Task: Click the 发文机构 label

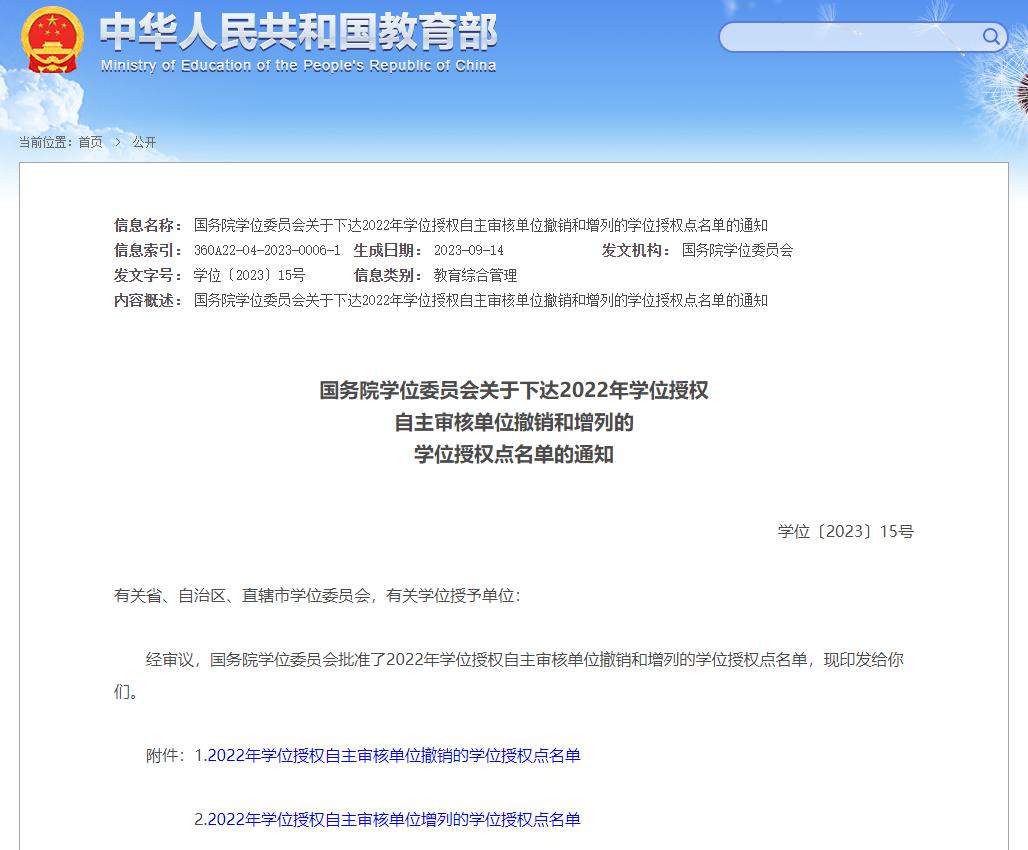Action: [x=636, y=251]
